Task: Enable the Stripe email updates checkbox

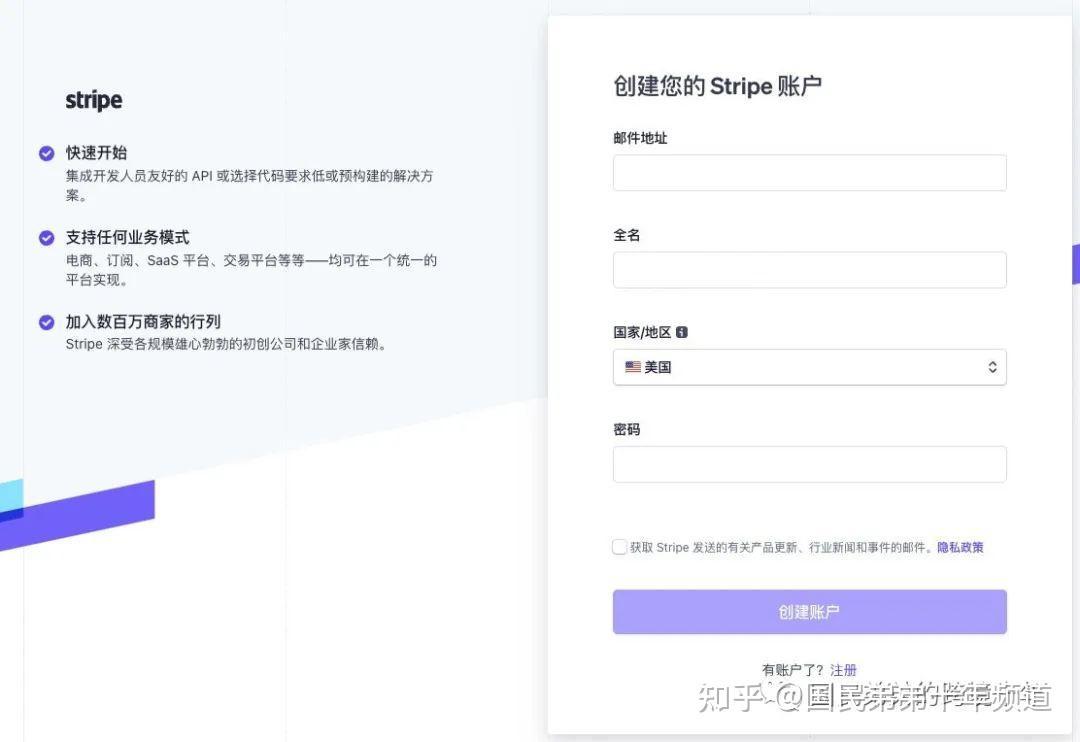Action: point(619,547)
